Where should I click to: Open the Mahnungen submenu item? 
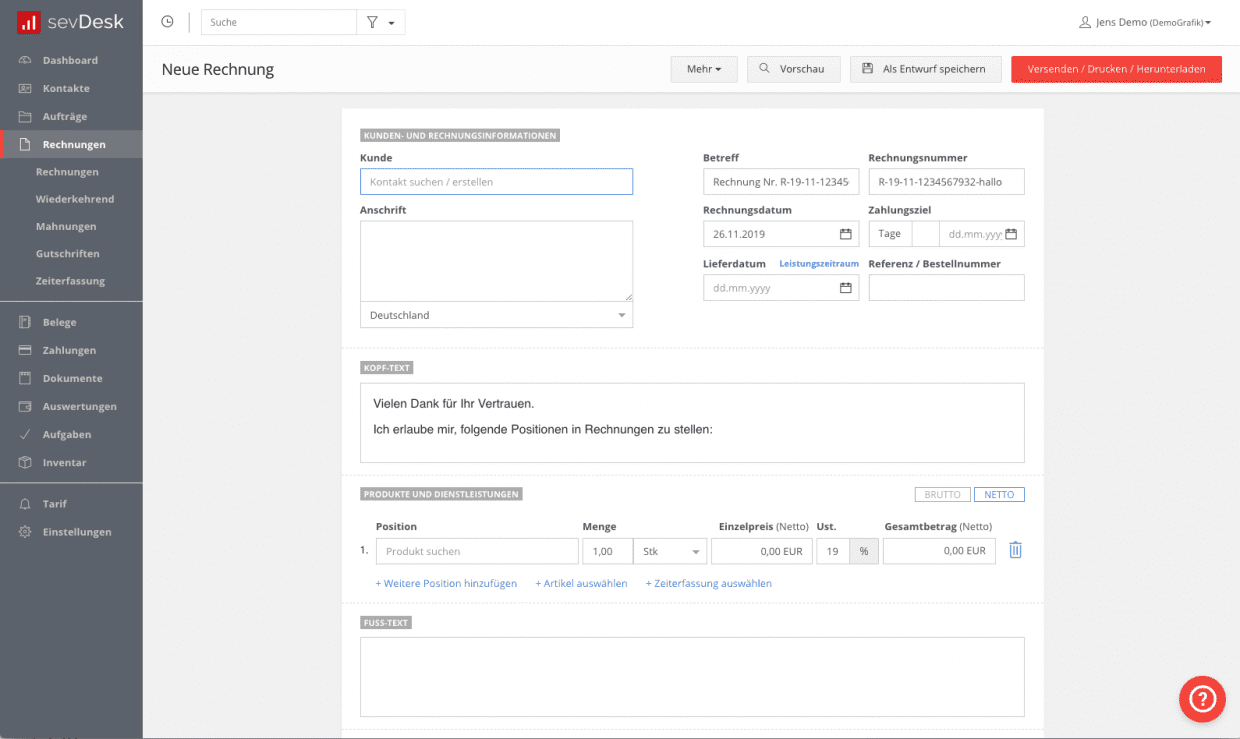[66, 227]
